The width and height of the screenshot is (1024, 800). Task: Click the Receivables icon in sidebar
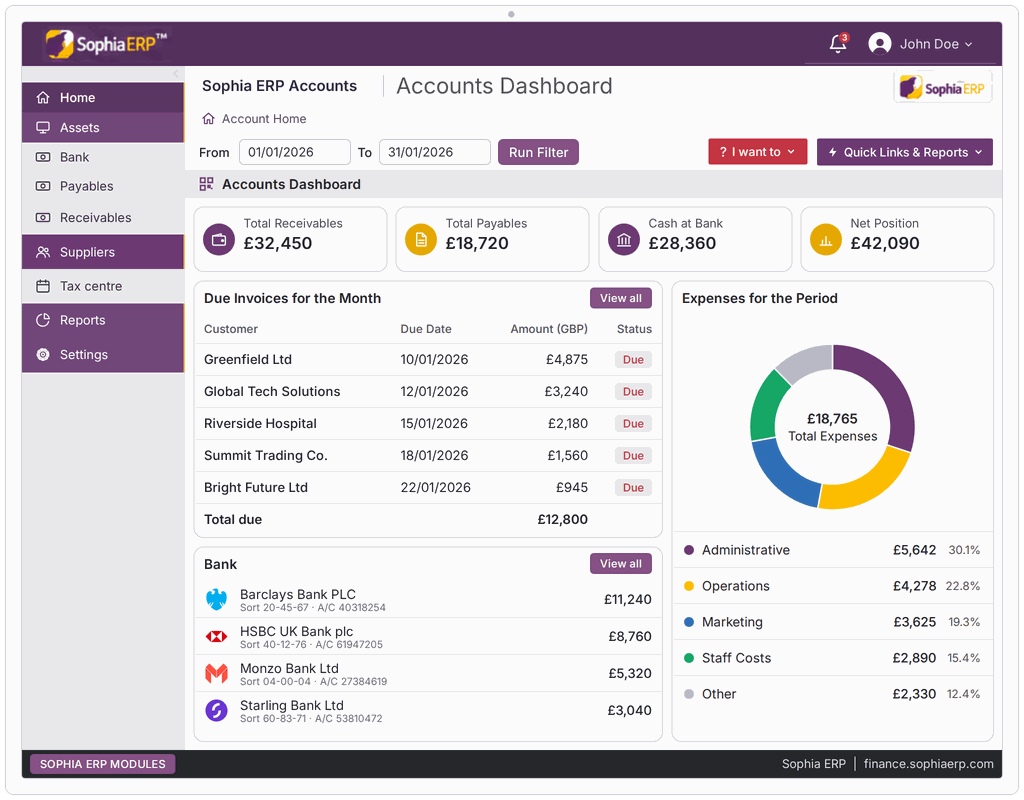click(43, 217)
